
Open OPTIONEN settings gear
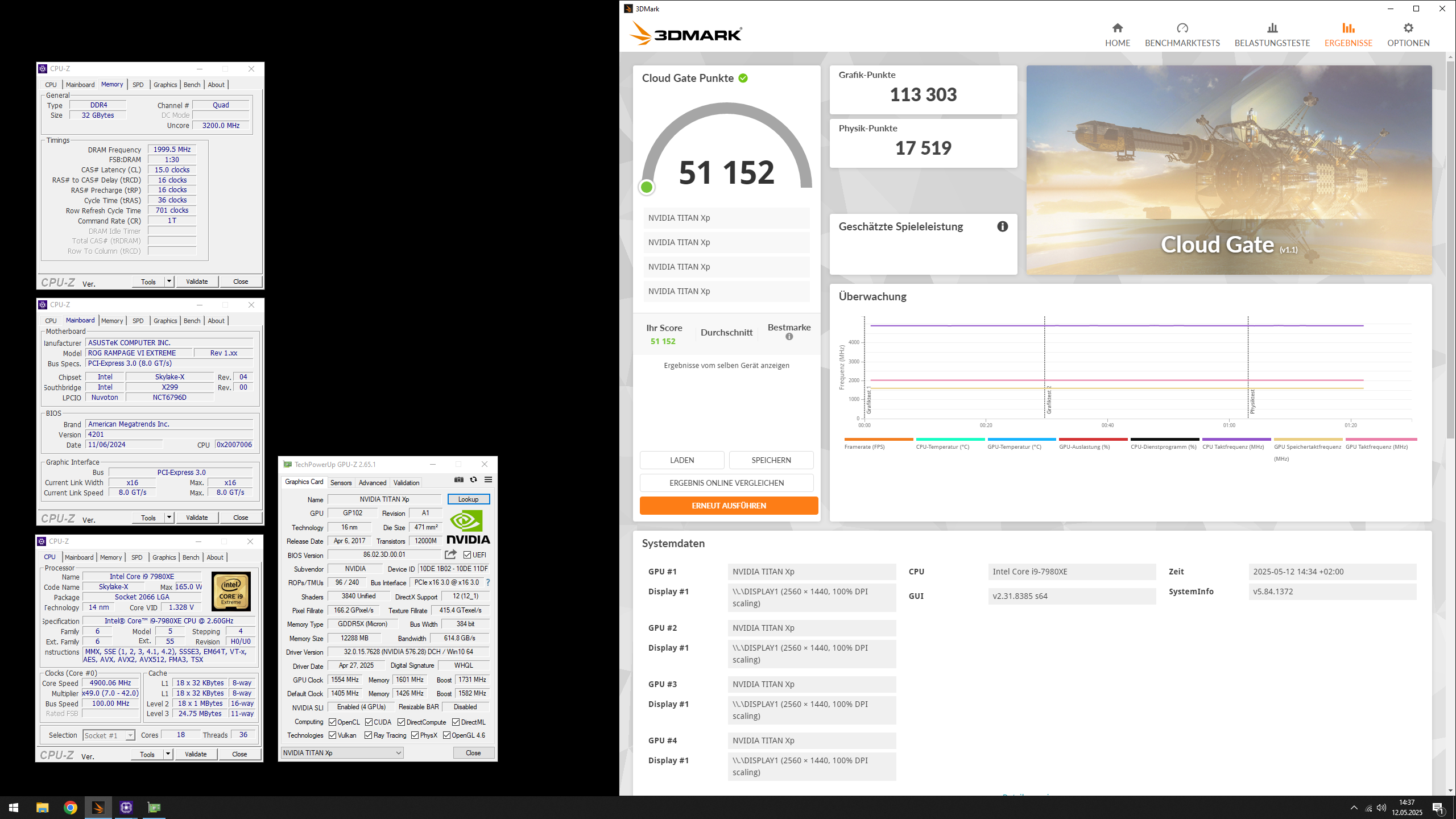click(x=1408, y=35)
